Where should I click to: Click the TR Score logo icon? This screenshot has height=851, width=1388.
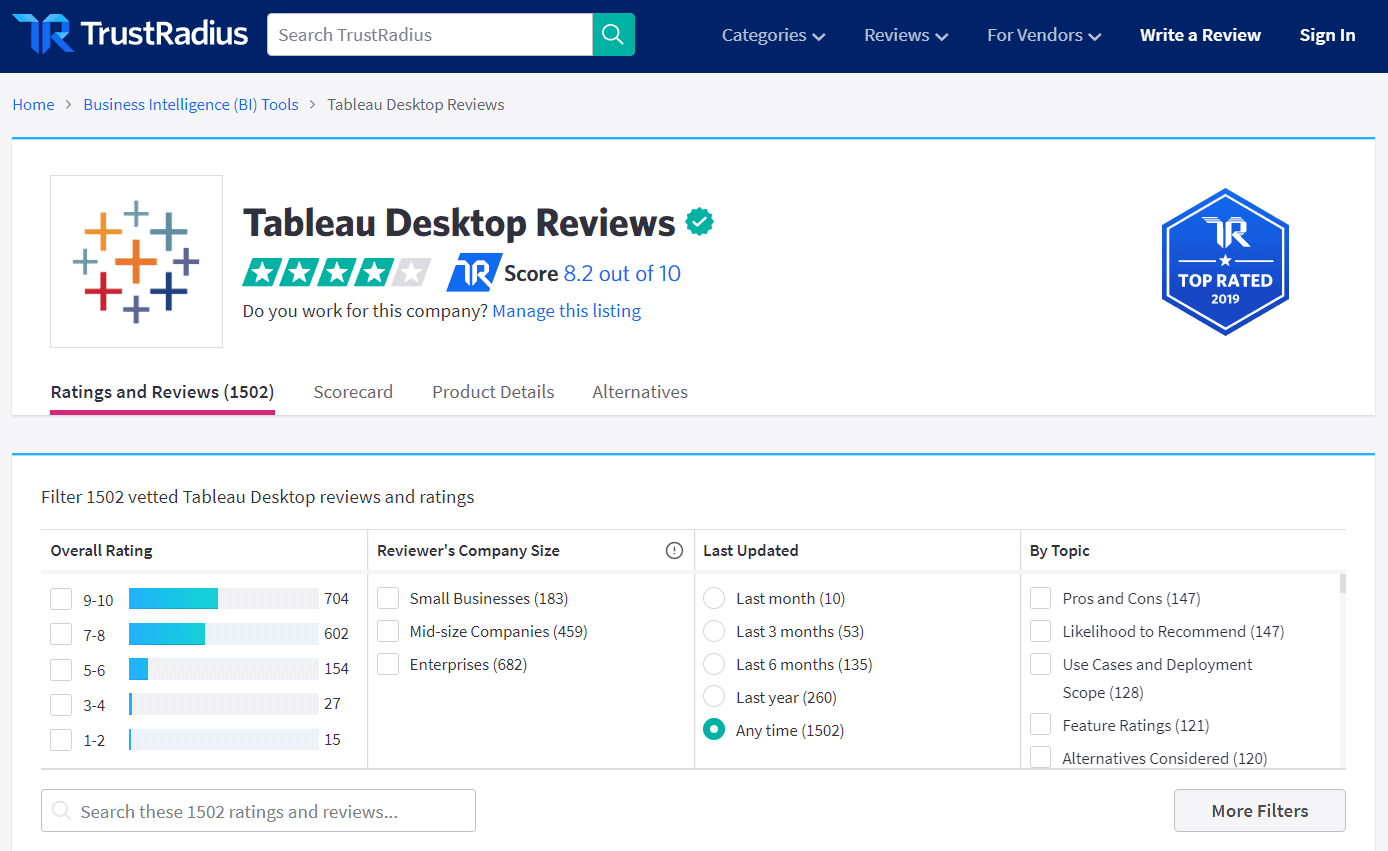pyautogui.click(x=472, y=273)
